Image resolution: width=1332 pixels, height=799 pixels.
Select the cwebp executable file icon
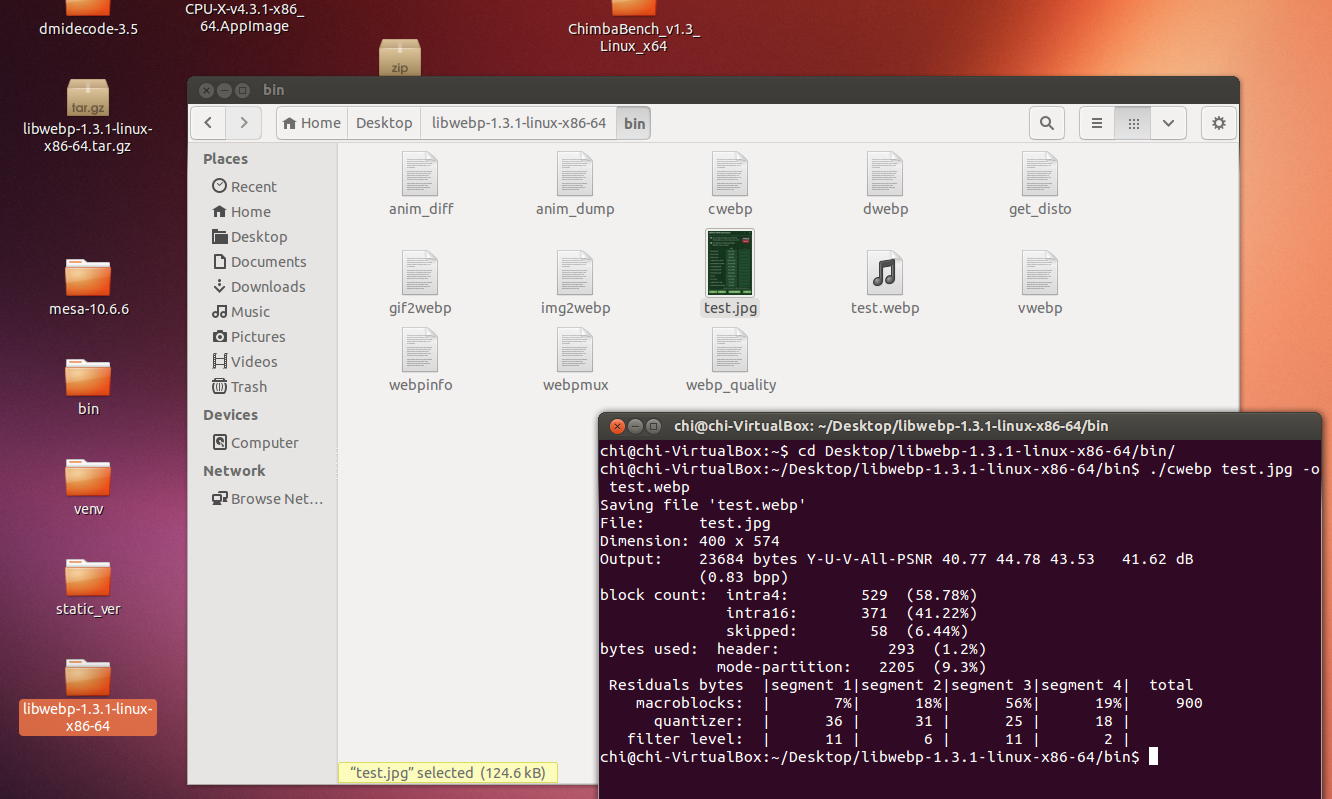coord(730,174)
